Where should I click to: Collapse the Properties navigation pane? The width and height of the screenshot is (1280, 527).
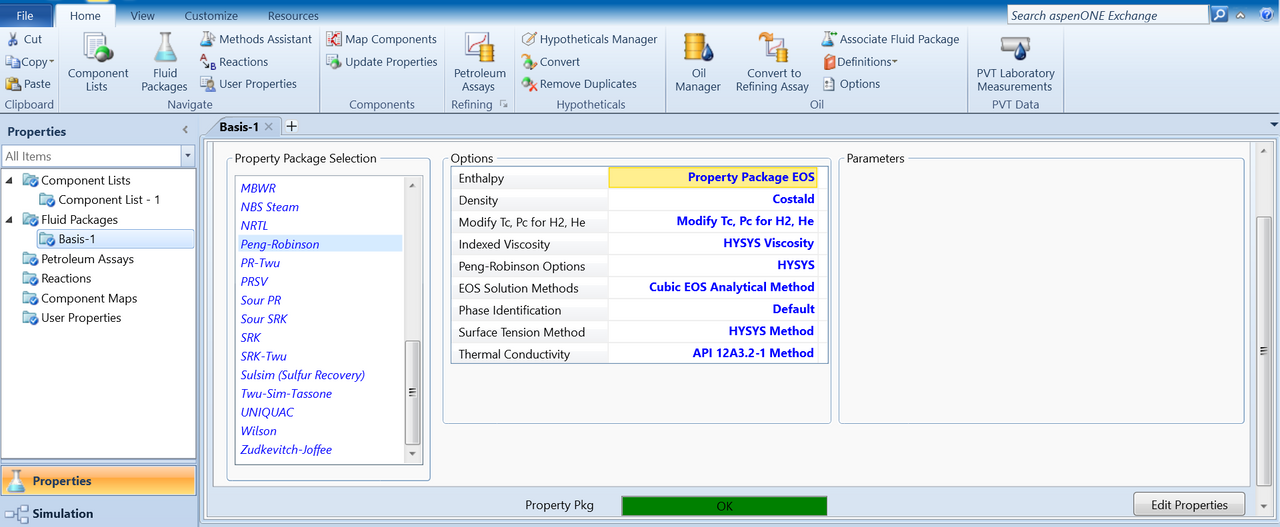tap(184, 131)
